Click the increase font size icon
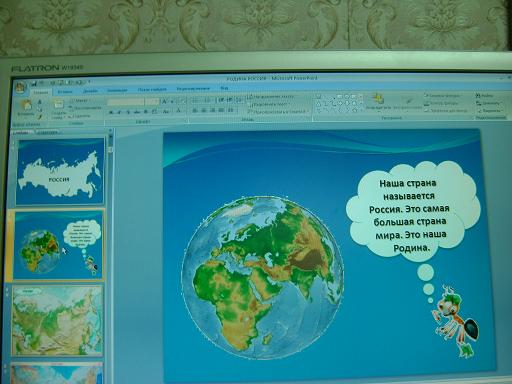512x384 pixels. 164,101
